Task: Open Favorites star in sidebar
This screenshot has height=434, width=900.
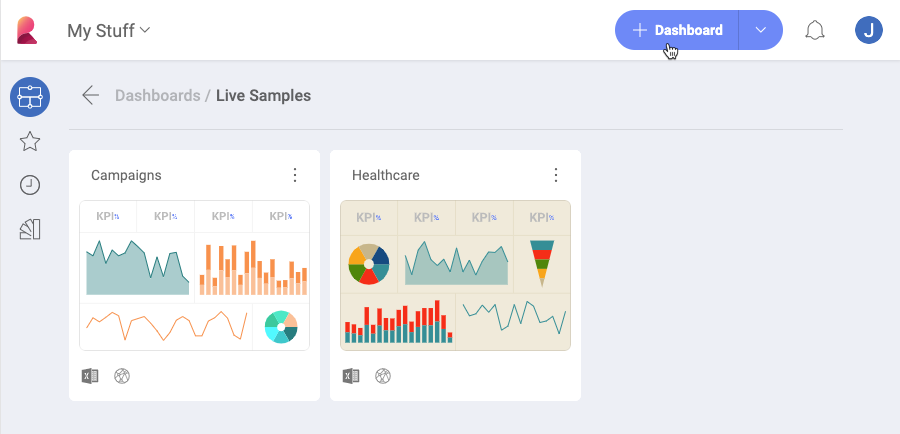Action: (x=30, y=142)
